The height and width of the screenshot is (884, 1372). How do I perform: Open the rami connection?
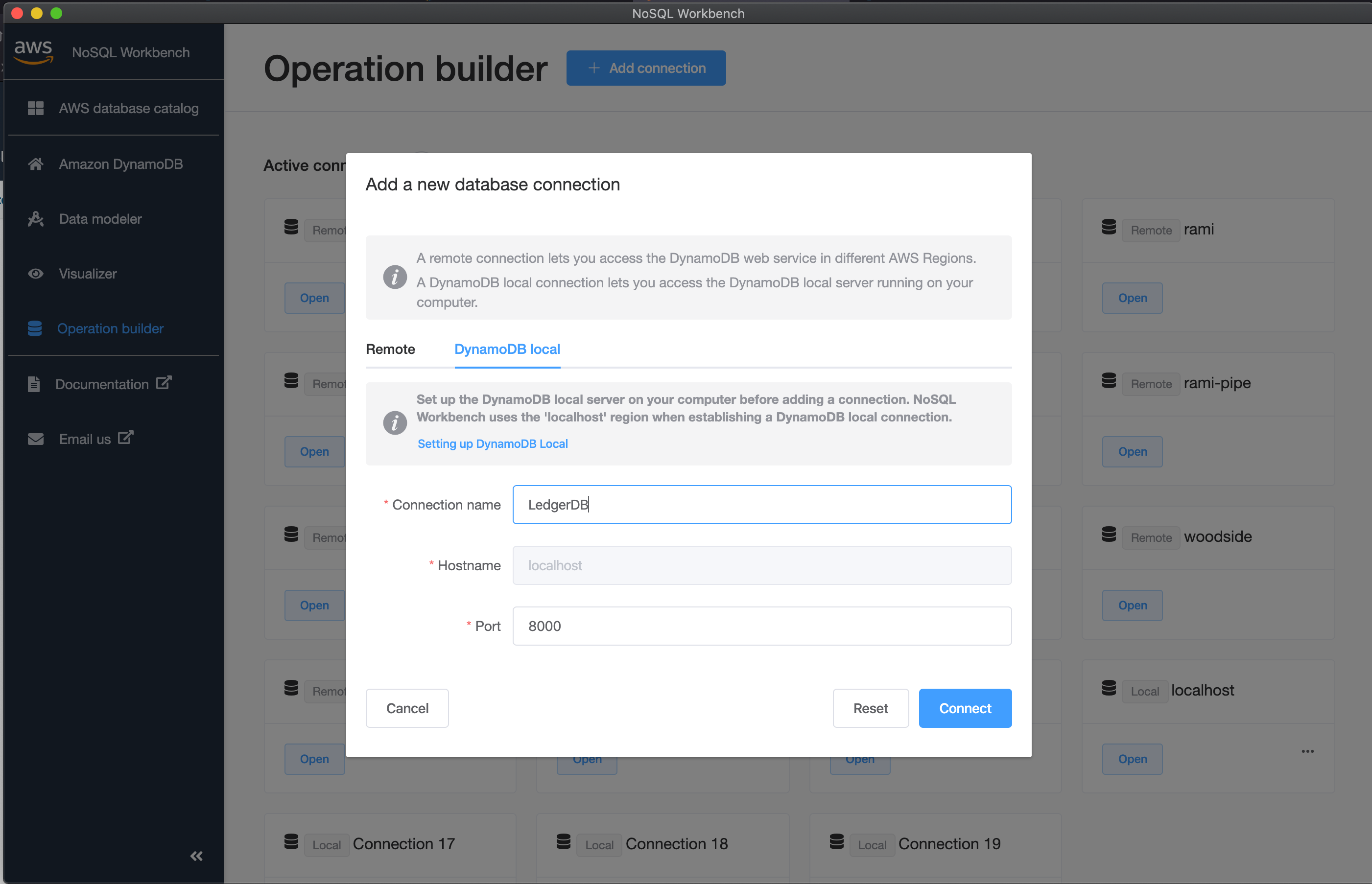[1132, 298]
